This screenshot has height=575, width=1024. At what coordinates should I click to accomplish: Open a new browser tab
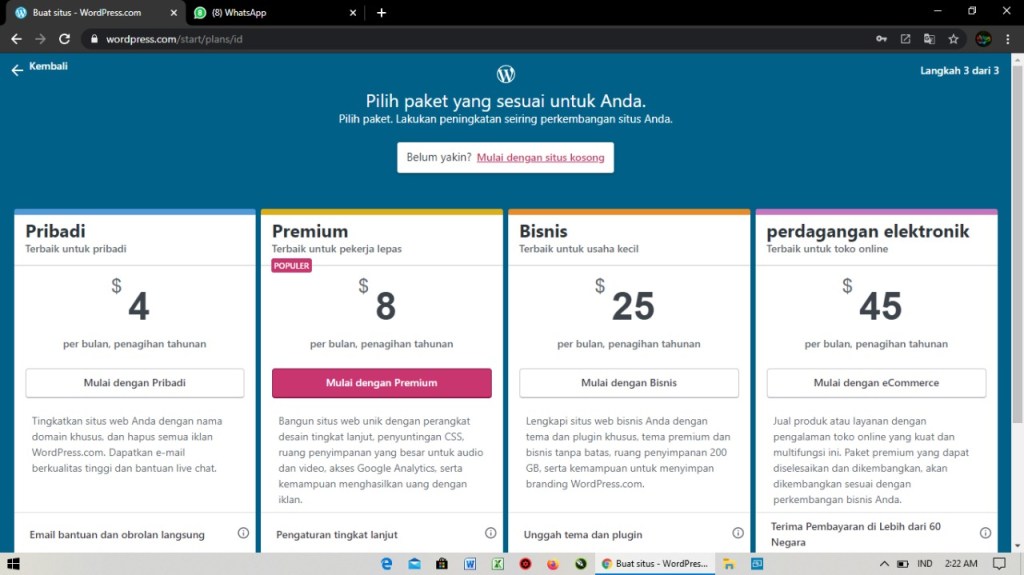(381, 13)
